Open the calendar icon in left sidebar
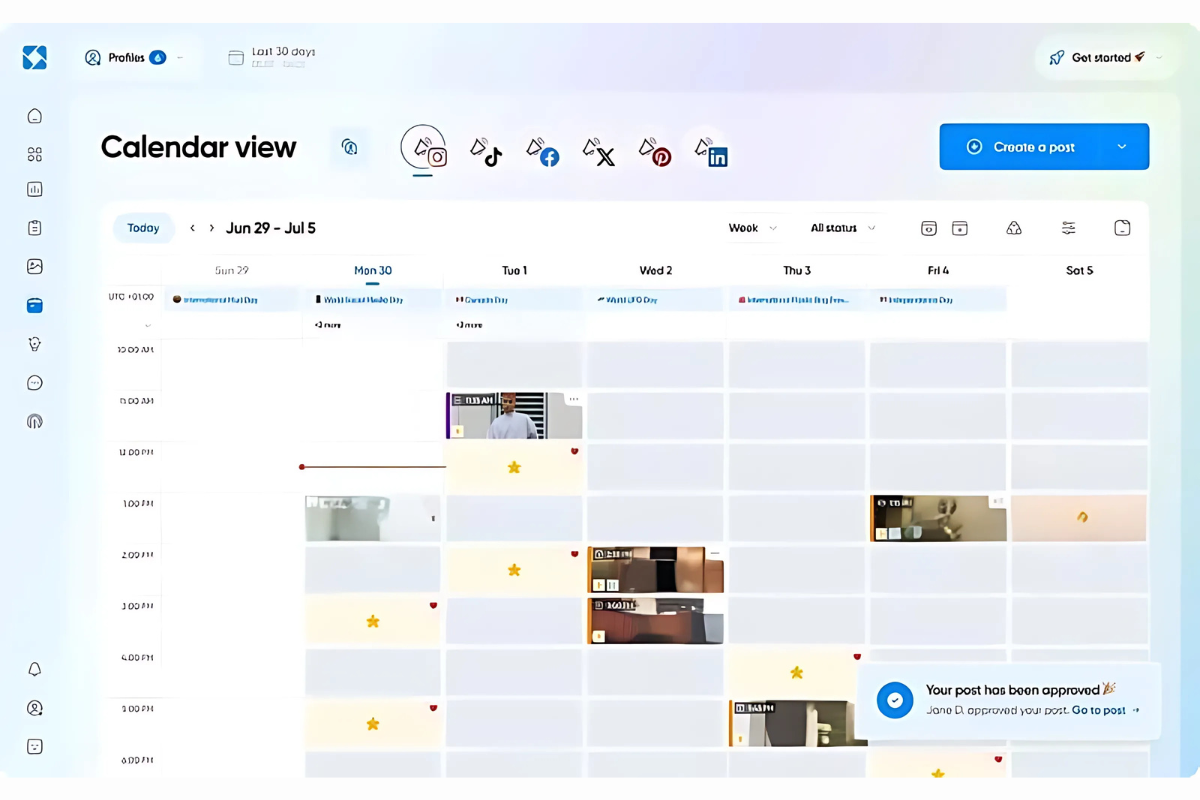Image resolution: width=1200 pixels, height=800 pixels. click(35, 306)
